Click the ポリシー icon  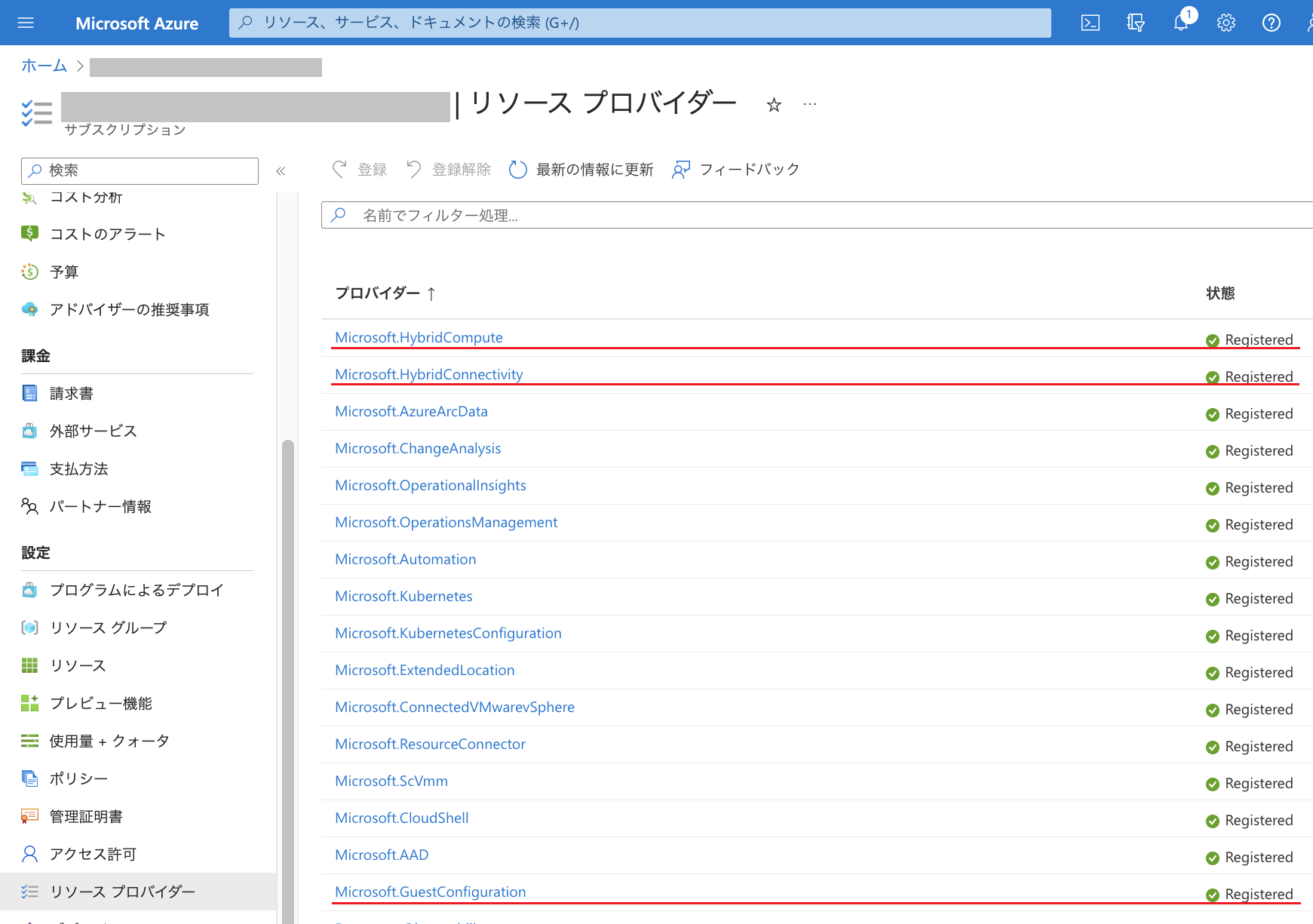pyautogui.click(x=29, y=778)
